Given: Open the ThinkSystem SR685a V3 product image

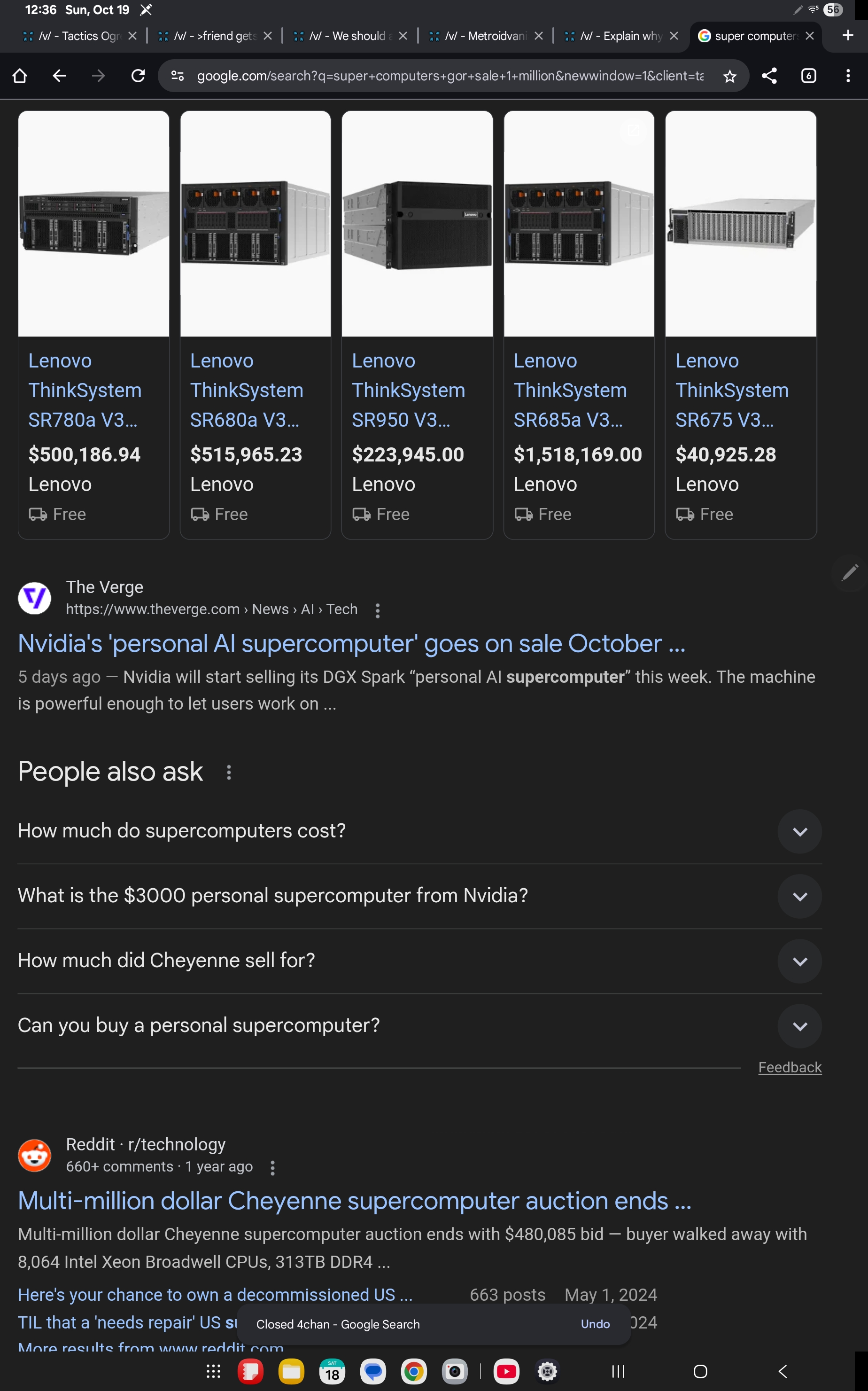Looking at the screenshot, I should tap(579, 223).
